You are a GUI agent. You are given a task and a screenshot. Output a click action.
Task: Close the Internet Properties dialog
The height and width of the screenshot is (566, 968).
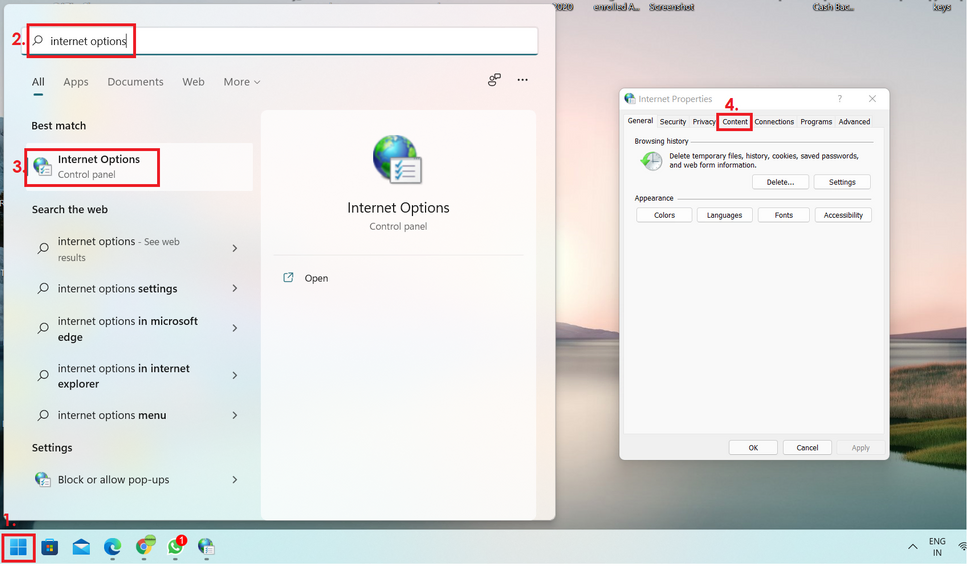pos(872,99)
